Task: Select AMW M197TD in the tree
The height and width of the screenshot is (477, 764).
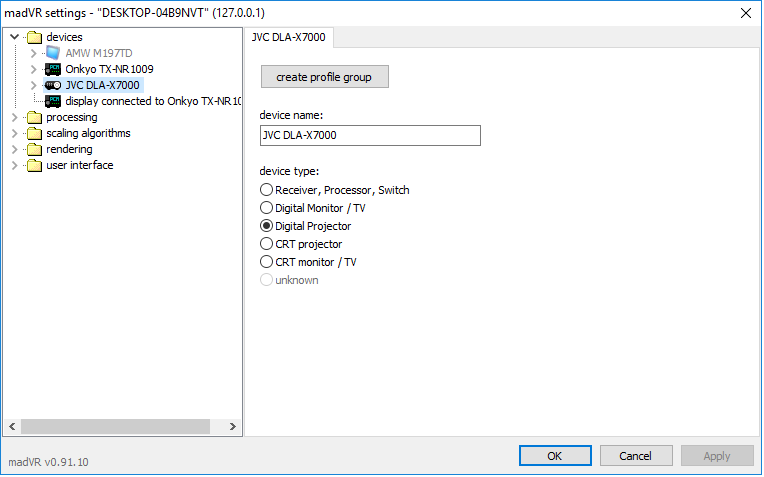Action: 99,53
